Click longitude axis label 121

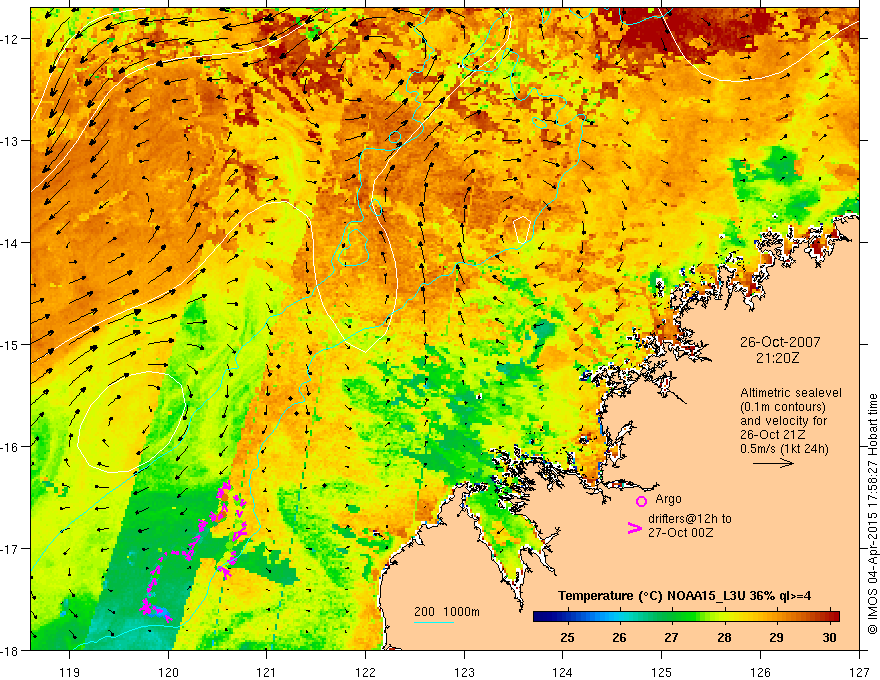267,673
